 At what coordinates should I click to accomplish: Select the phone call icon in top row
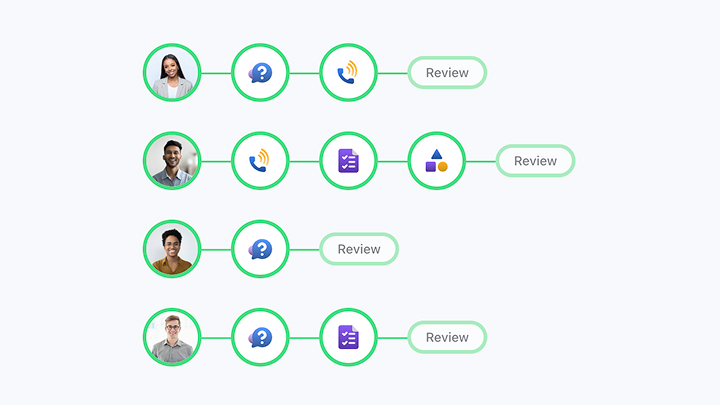pos(348,73)
